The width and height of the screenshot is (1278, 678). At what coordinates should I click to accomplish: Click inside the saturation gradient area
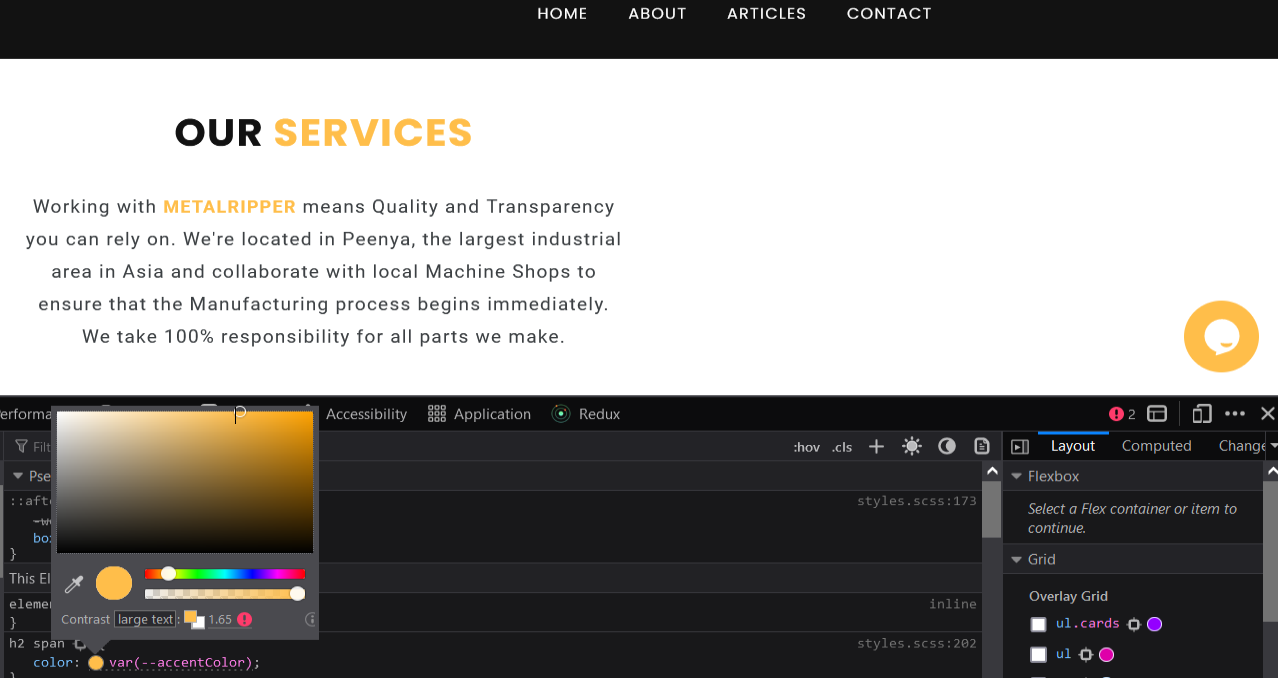click(x=185, y=482)
